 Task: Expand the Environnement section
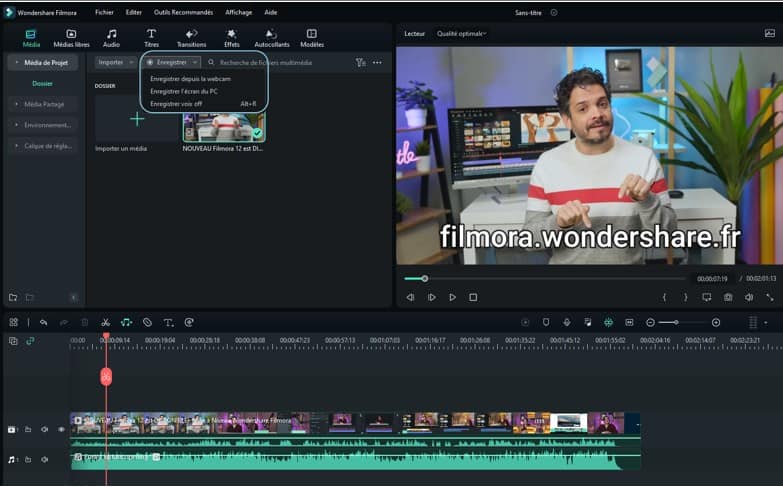point(43,125)
